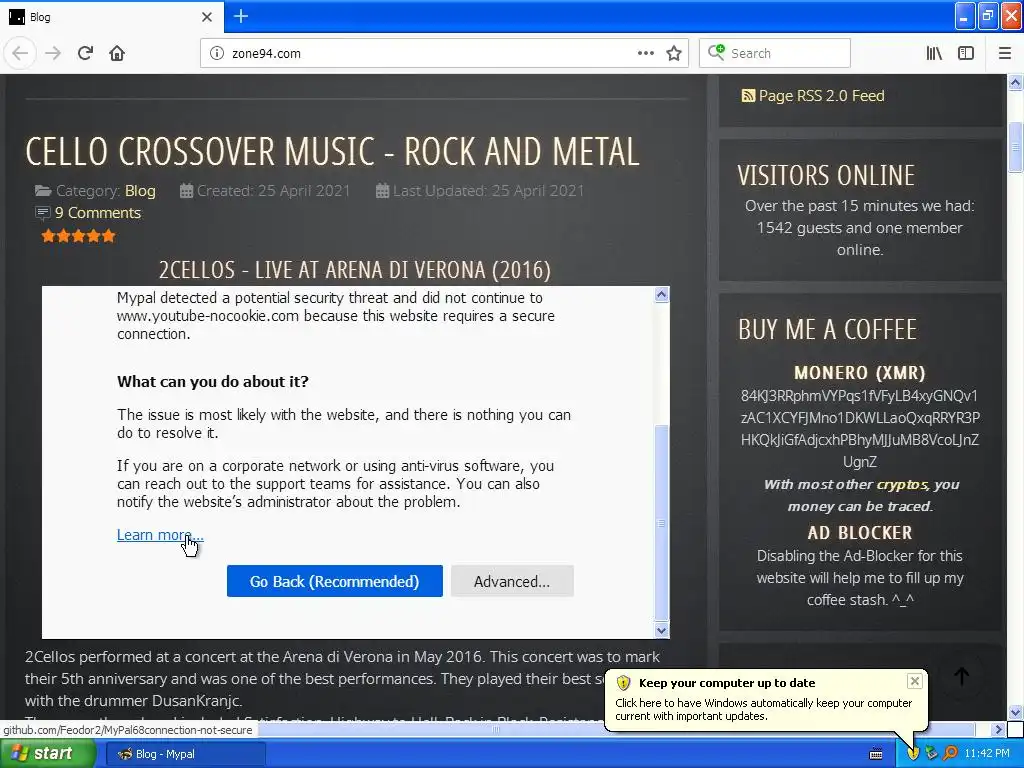Click the Monero wallet address text
The width and height of the screenshot is (1024, 768).
[x=859, y=428]
